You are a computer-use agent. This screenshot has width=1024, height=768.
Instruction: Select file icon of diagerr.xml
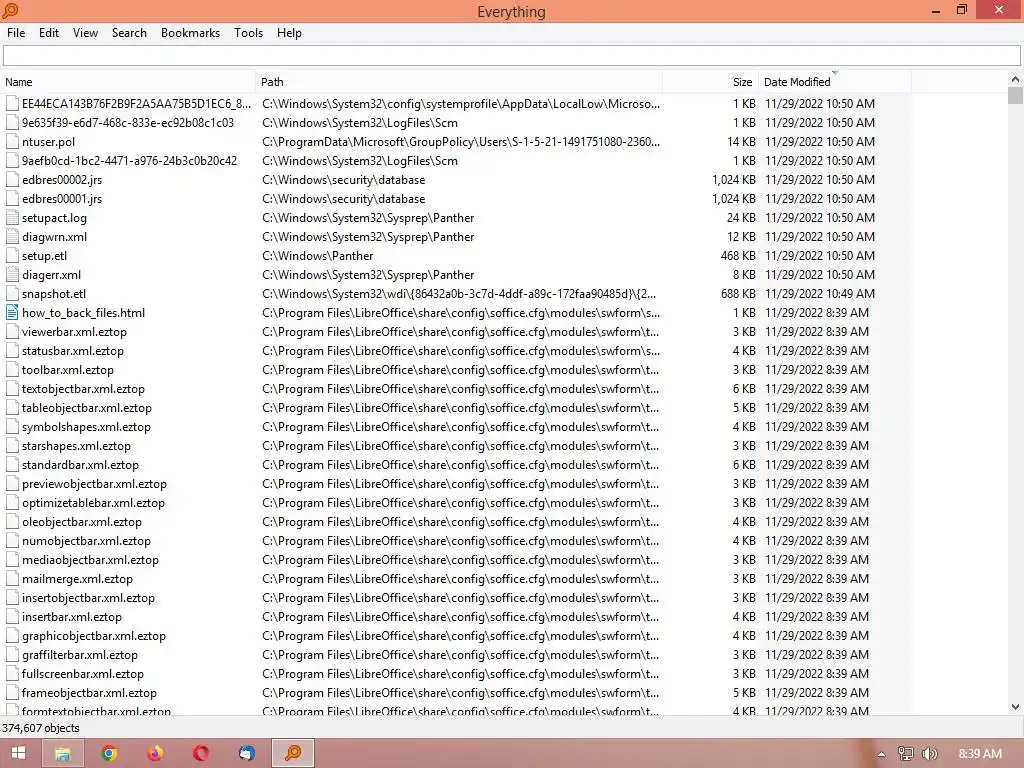(12, 274)
